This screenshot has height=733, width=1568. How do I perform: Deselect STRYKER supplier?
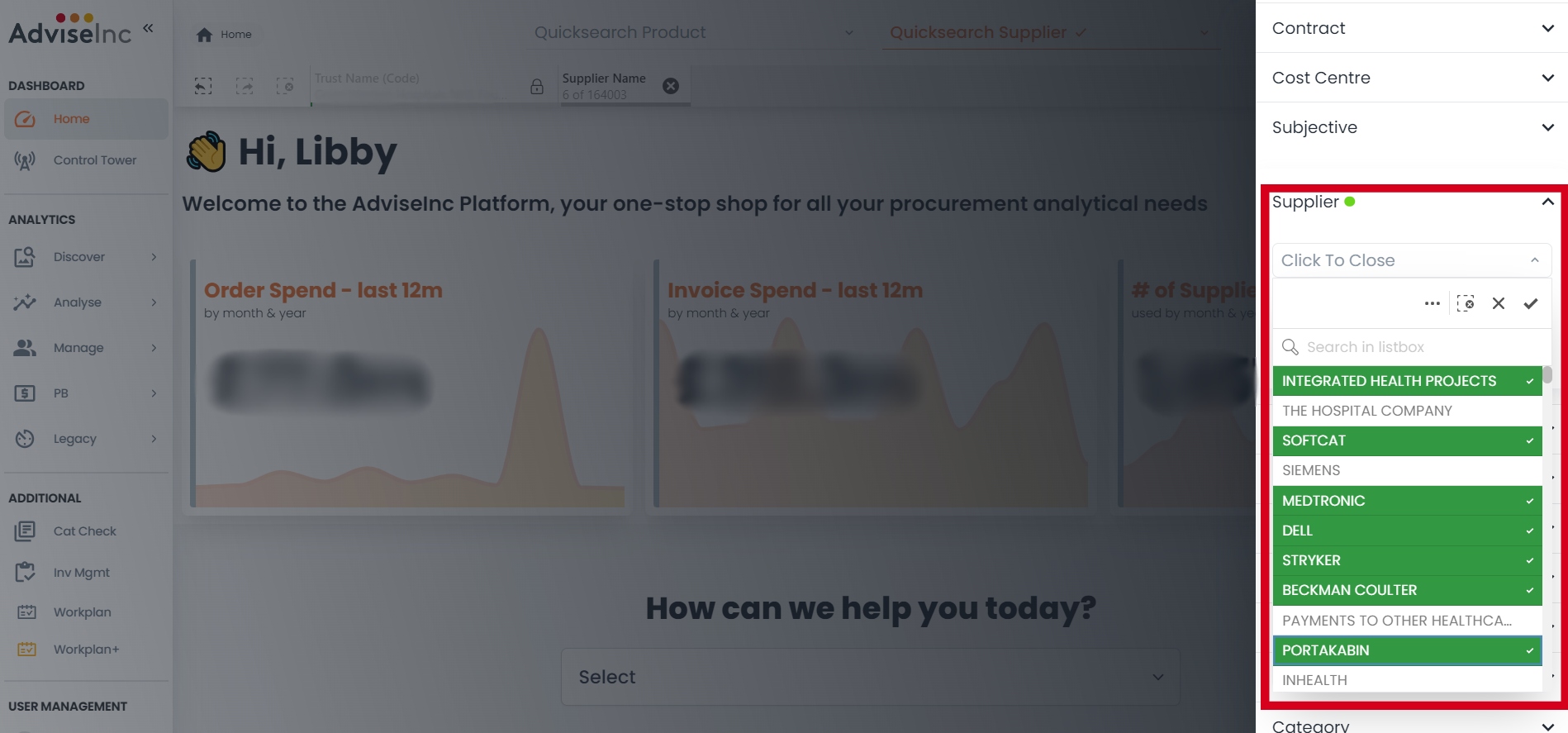(1407, 560)
